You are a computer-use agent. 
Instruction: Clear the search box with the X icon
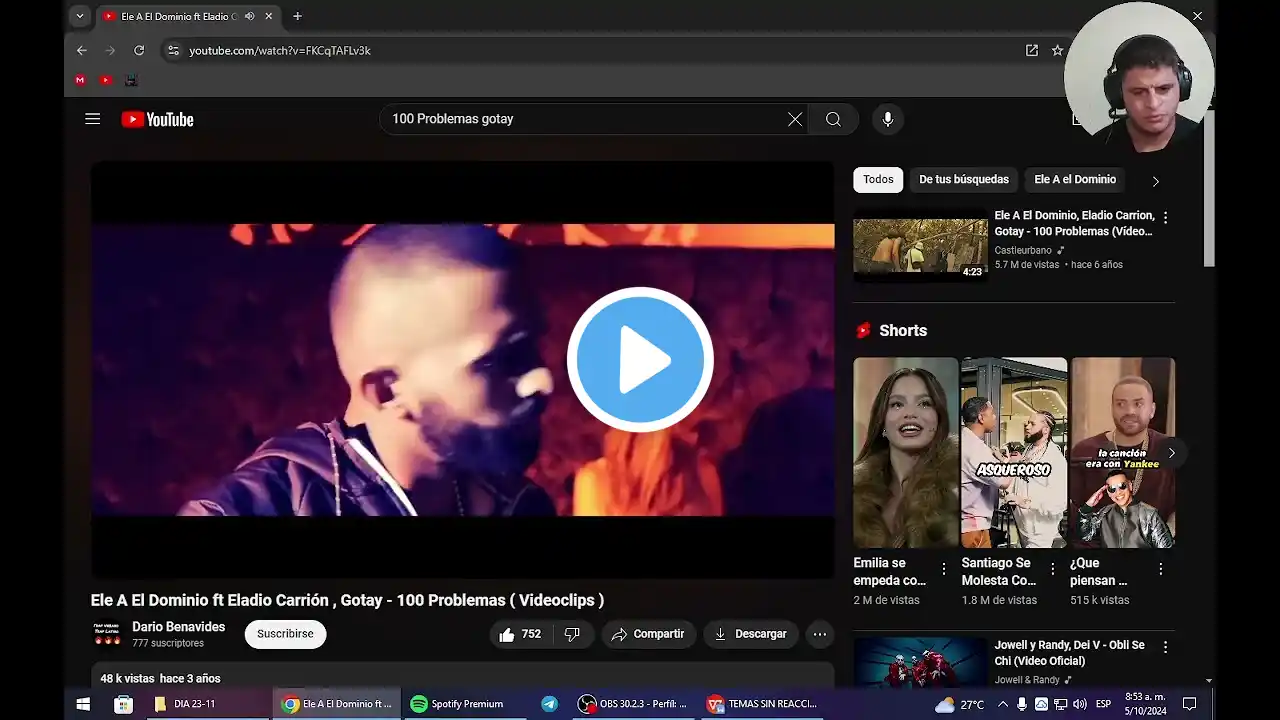pos(795,119)
